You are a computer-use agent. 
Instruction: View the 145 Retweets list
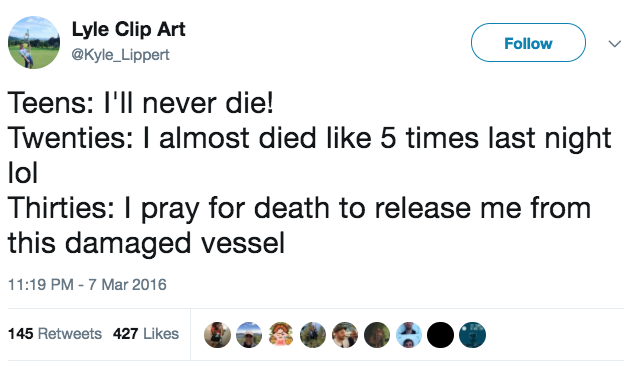pyautogui.click(x=55, y=334)
